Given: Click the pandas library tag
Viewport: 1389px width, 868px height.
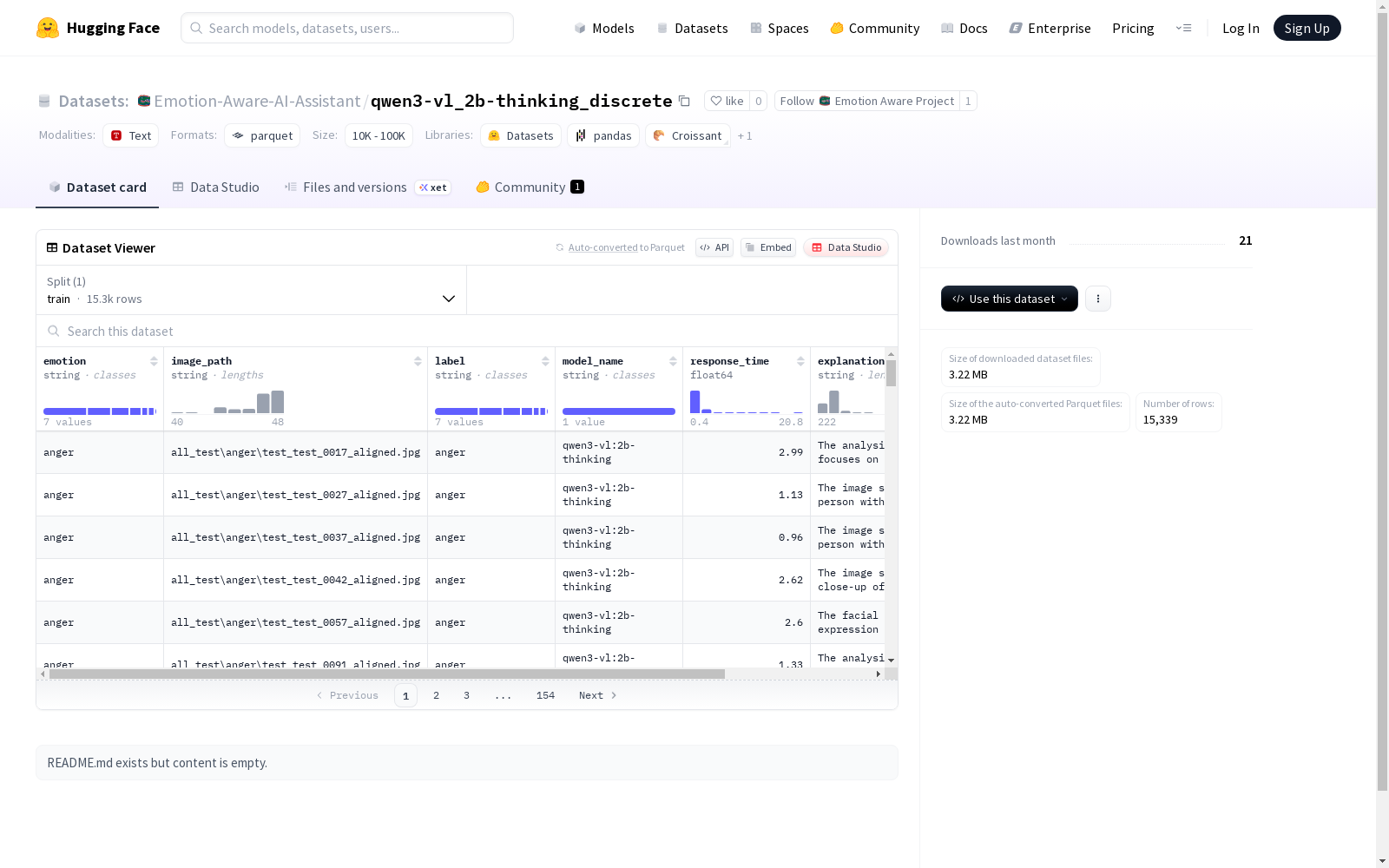Looking at the screenshot, I should (x=603, y=135).
